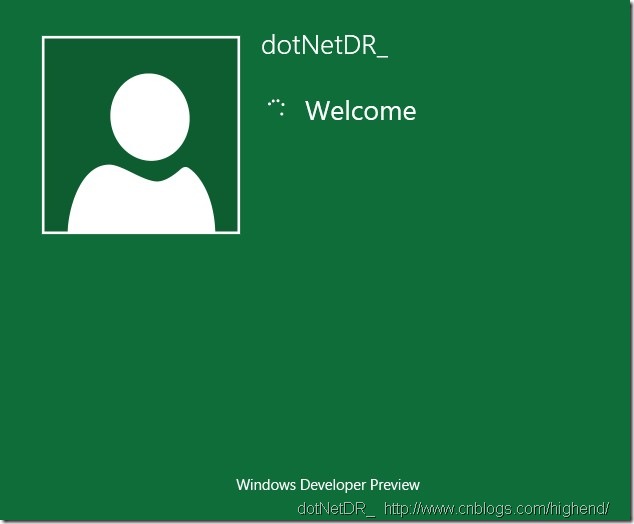Click the user account avatar picture
The image size is (634, 524).
[141, 135]
